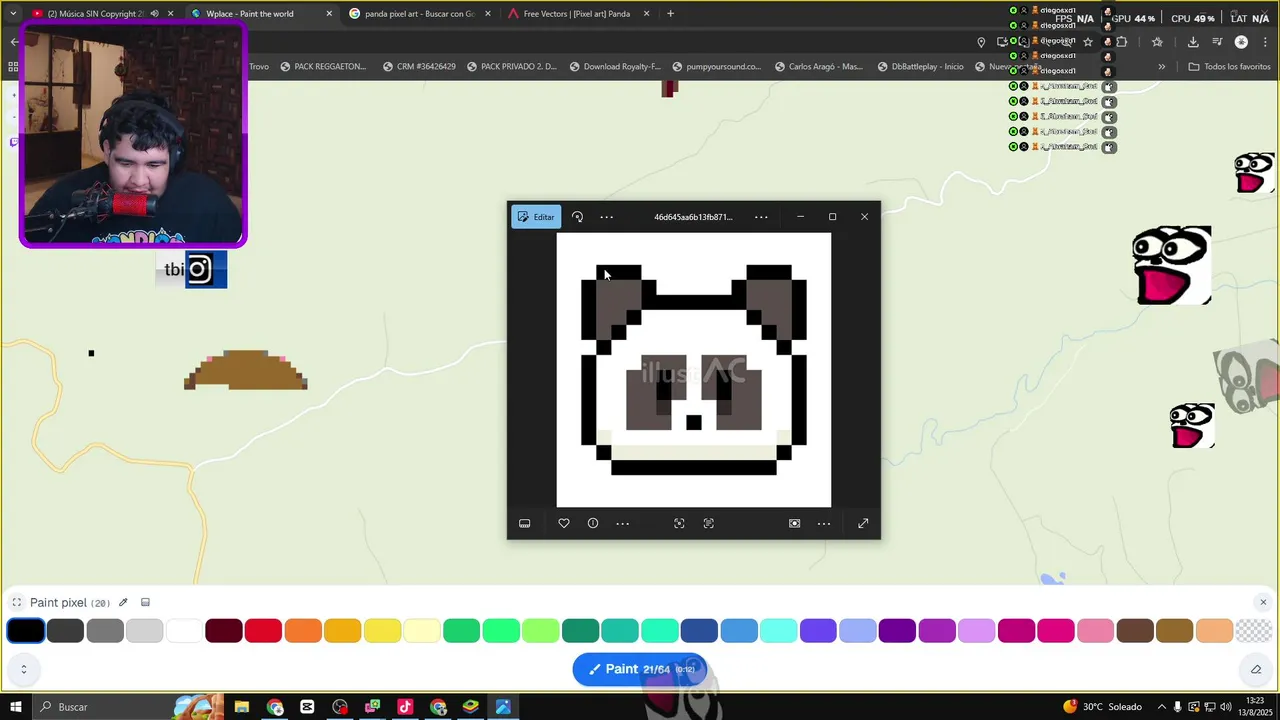
Task: Pick the red color swatch
Action: (x=263, y=631)
